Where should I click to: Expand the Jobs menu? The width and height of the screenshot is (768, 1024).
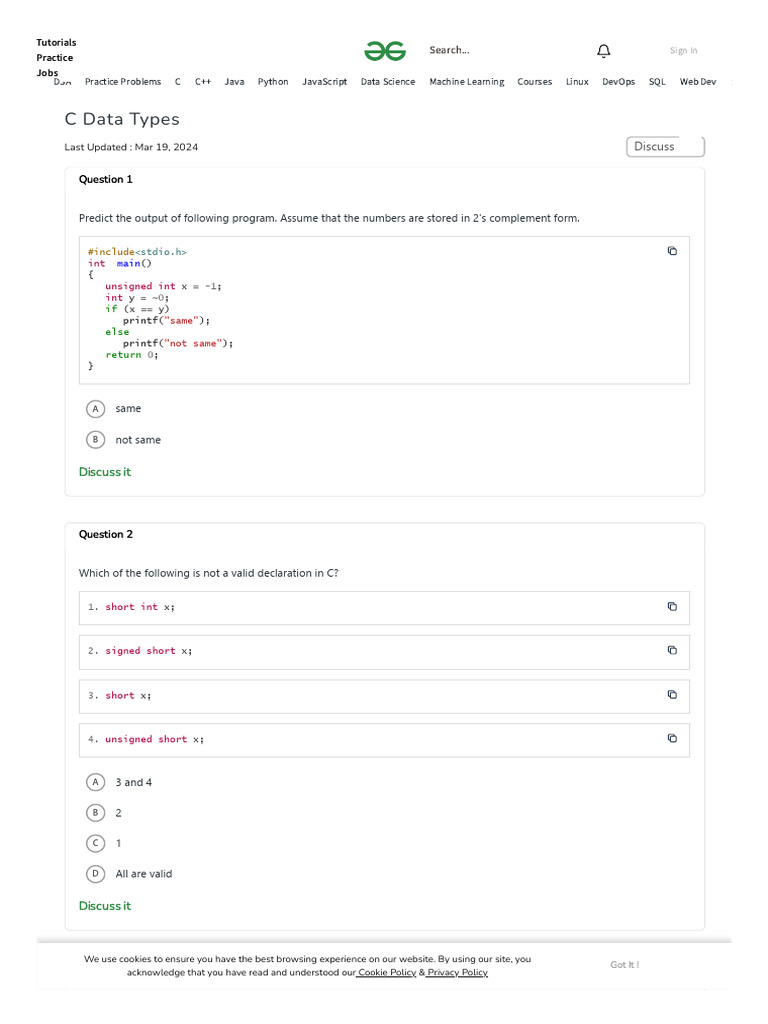pyautogui.click(x=47, y=72)
